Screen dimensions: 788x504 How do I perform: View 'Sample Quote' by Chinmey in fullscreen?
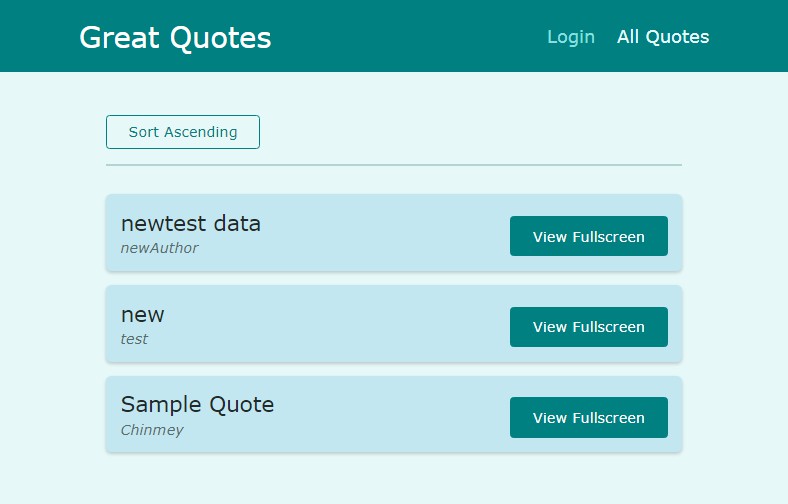pos(588,418)
